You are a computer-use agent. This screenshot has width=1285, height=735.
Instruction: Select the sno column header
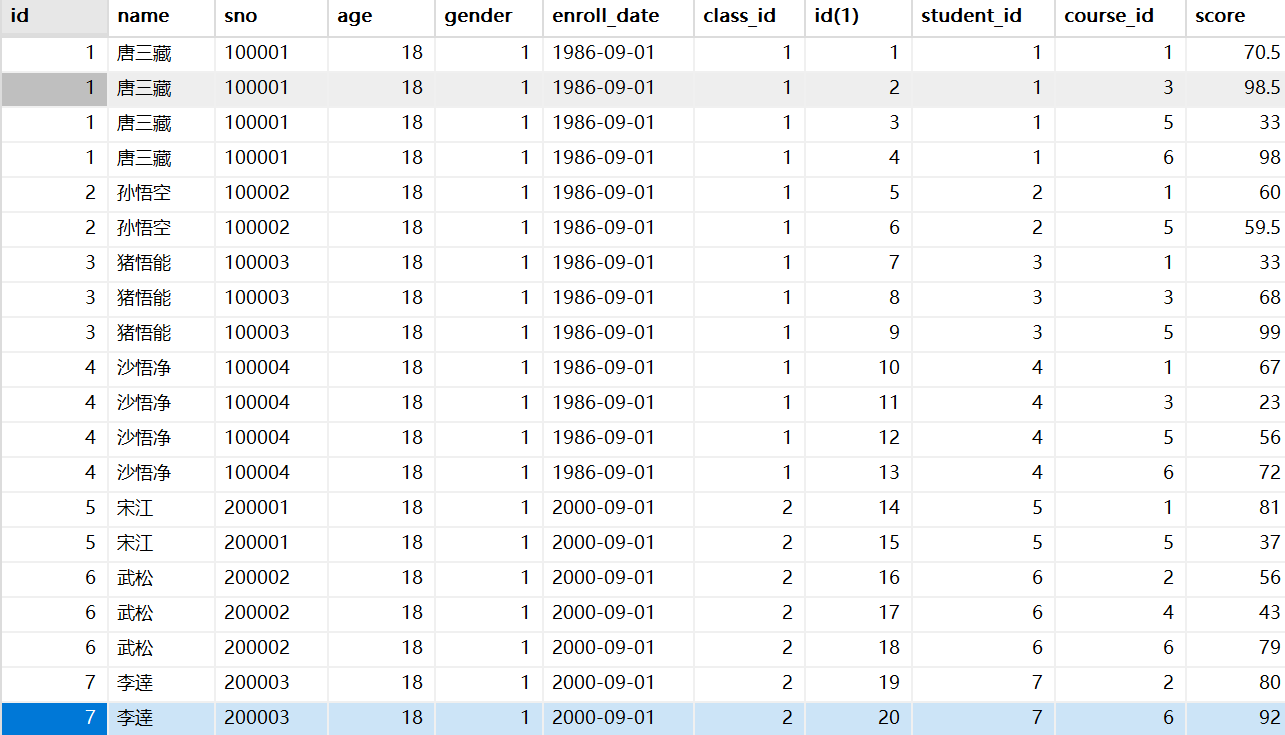point(271,16)
